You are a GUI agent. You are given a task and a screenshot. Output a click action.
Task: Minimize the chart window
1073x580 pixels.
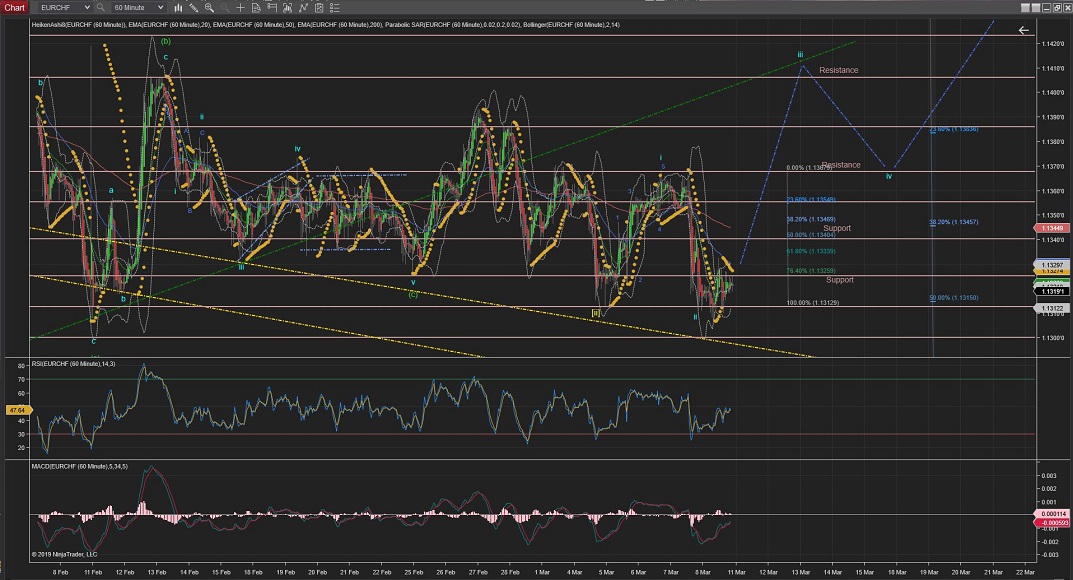(x=1047, y=8)
